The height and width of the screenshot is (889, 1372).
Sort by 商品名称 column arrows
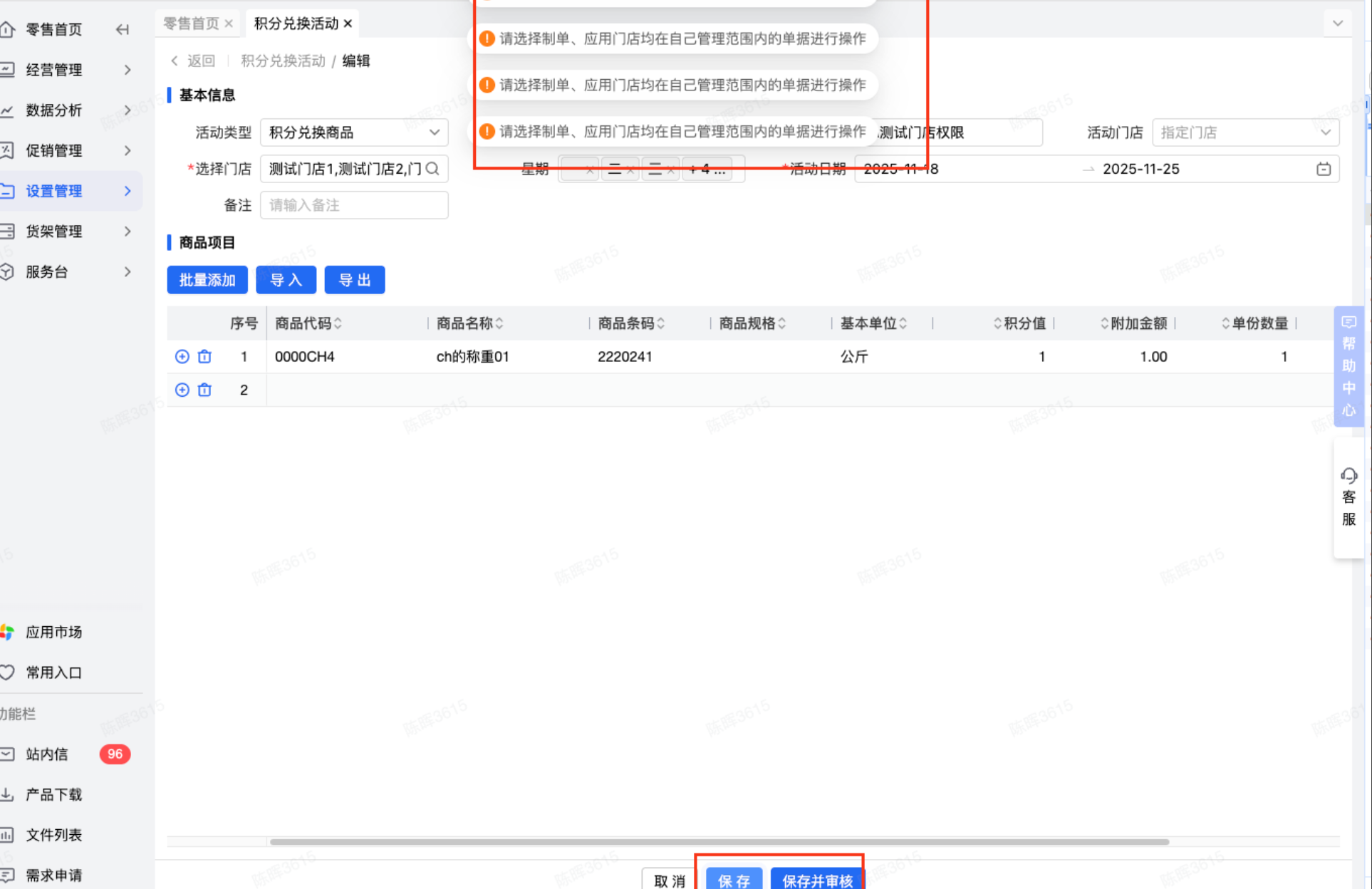499,323
